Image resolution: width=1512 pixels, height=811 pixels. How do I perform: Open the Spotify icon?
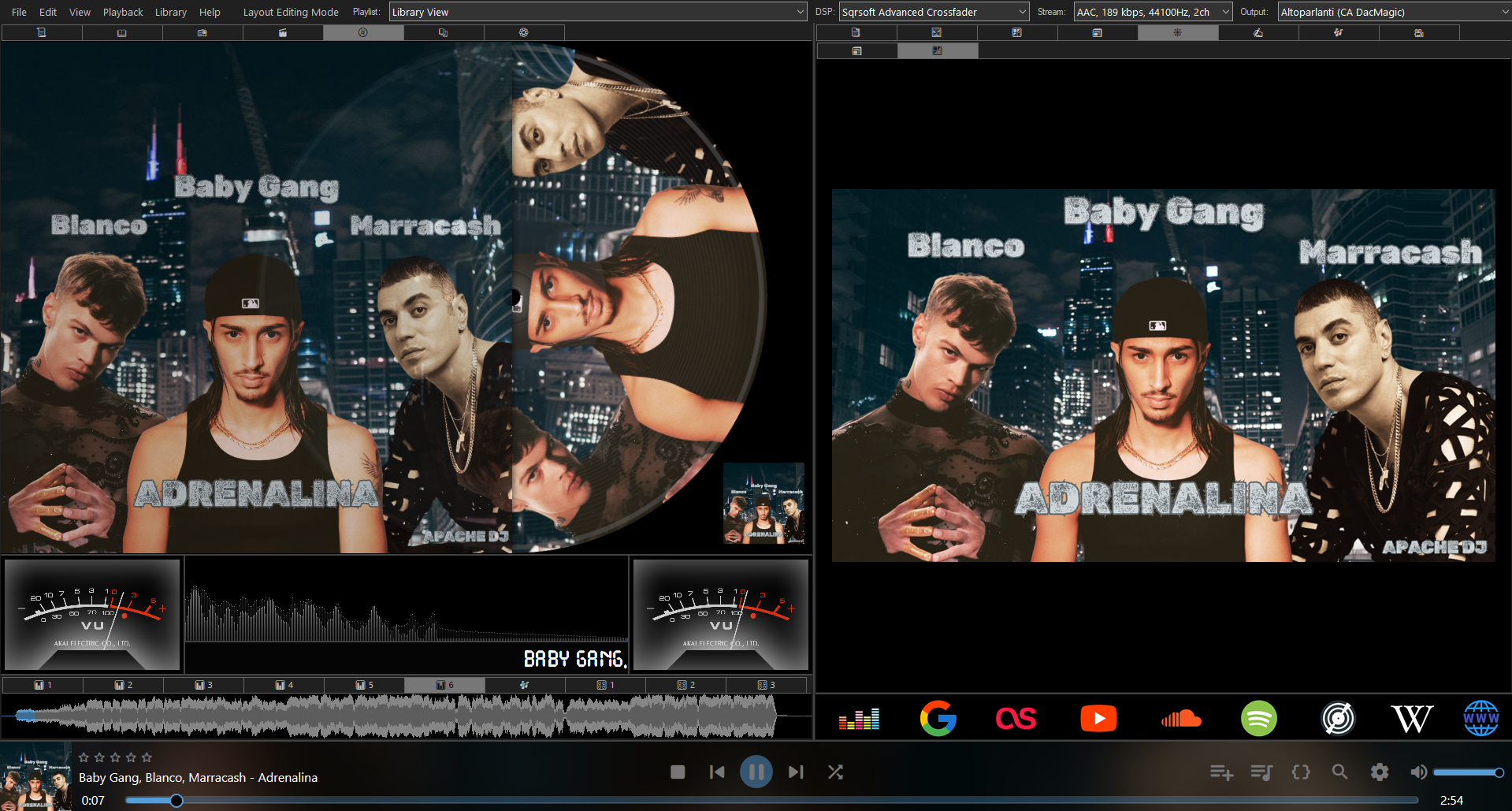click(1259, 719)
